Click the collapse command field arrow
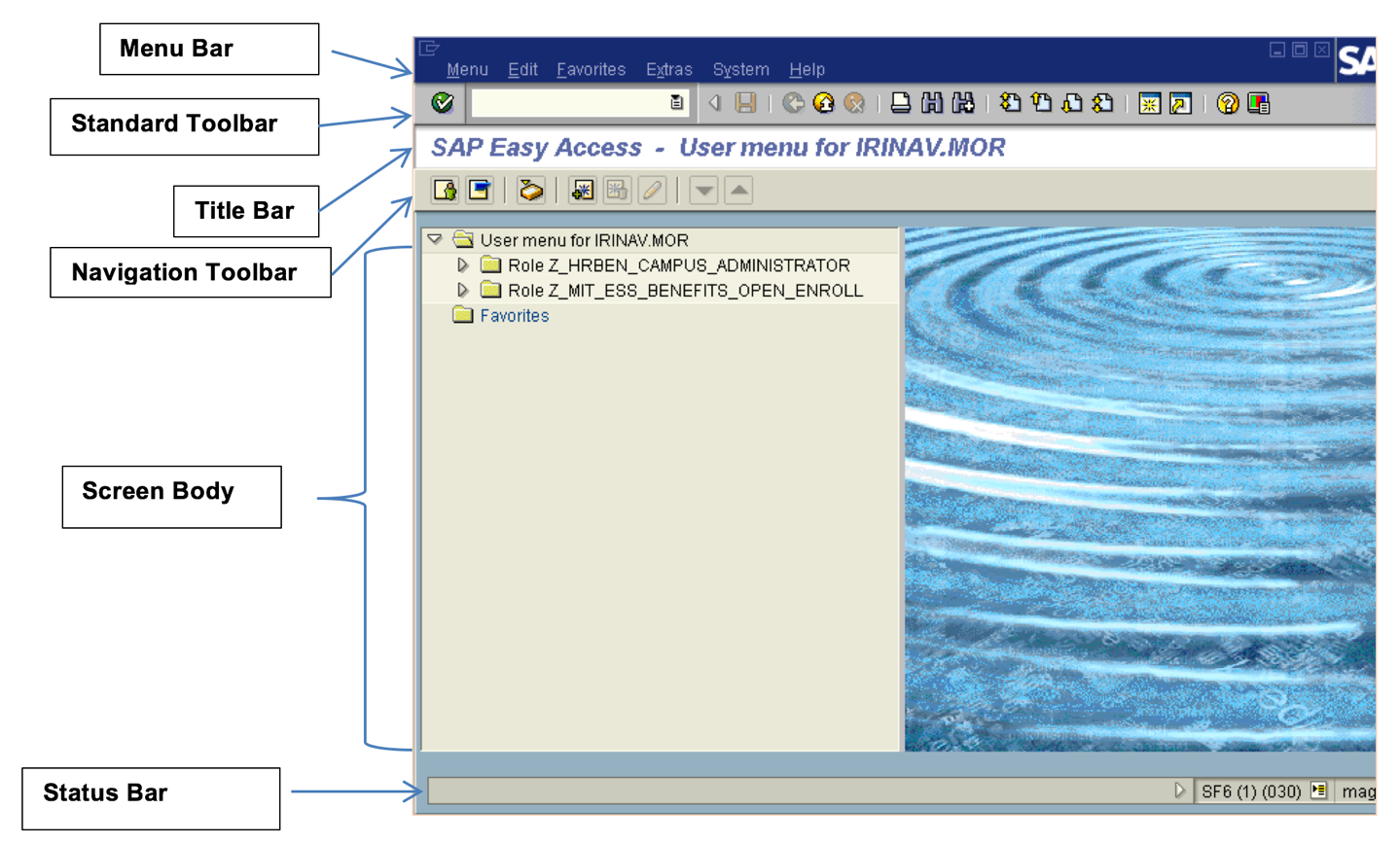This screenshot has width=1400, height=844. (714, 103)
